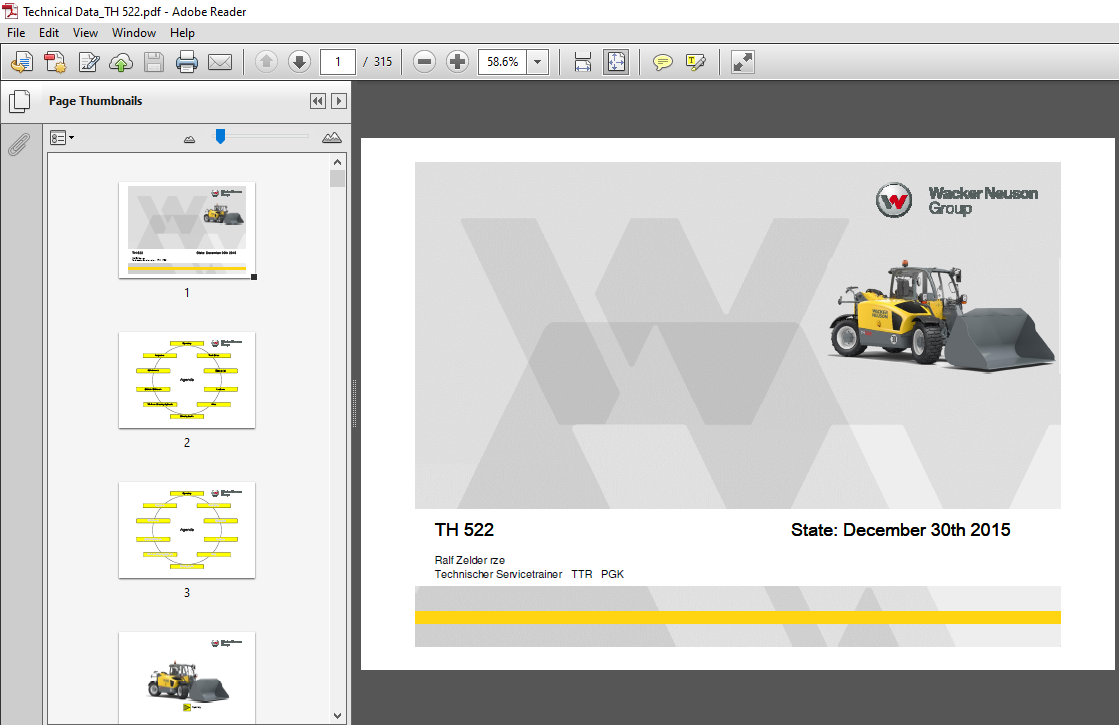
Task: Click the Save to cloud icon
Action: coord(121,63)
